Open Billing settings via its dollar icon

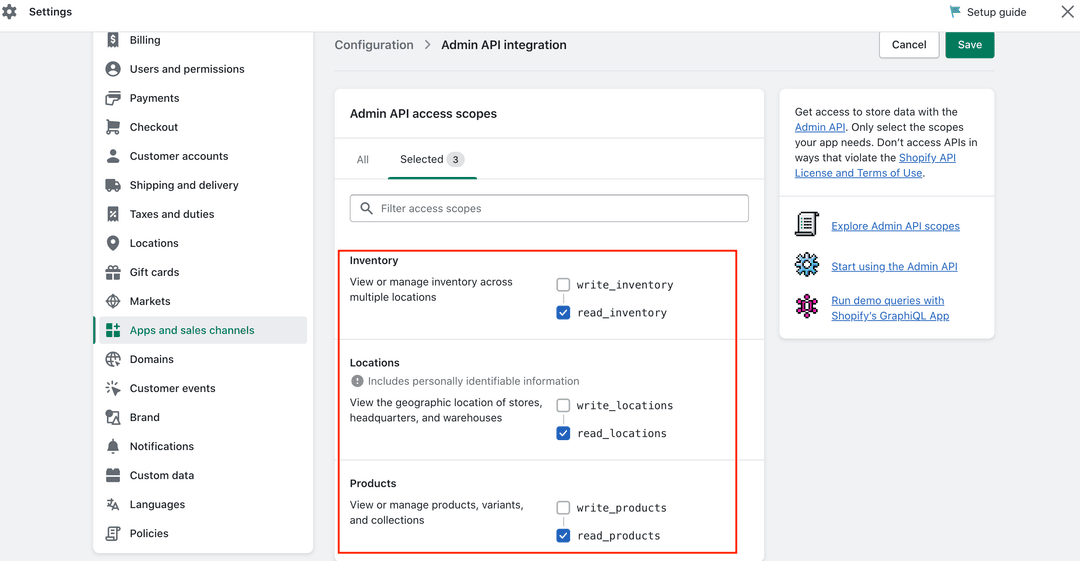click(113, 40)
